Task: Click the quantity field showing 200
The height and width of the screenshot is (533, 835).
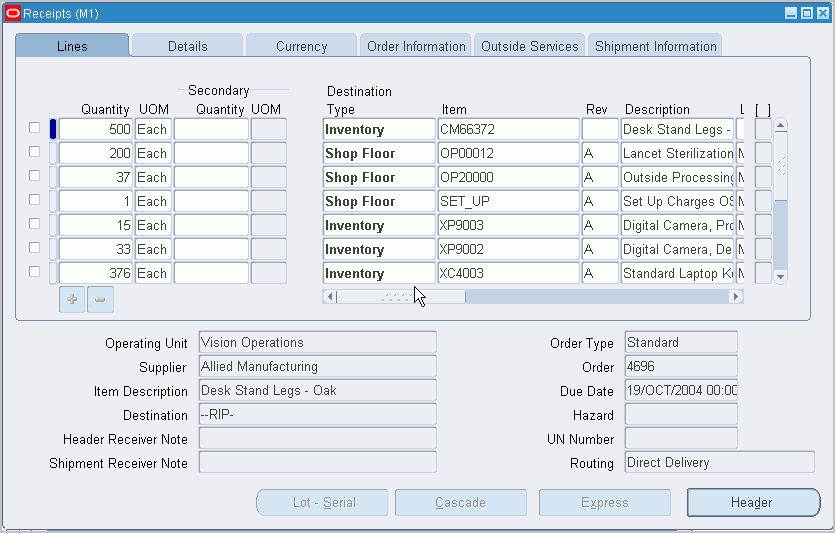Action: 96,153
